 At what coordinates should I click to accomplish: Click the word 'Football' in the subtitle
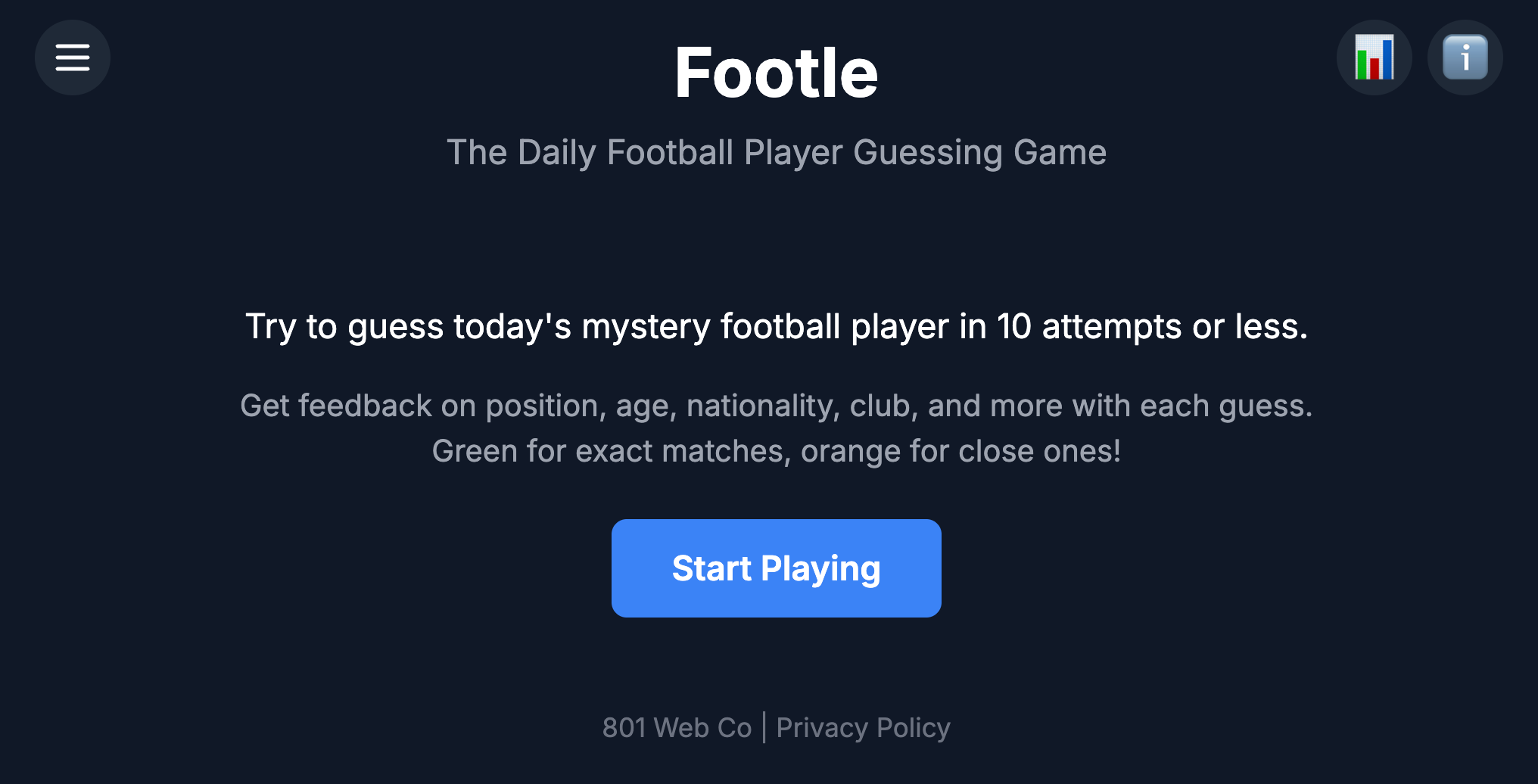(670, 152)
